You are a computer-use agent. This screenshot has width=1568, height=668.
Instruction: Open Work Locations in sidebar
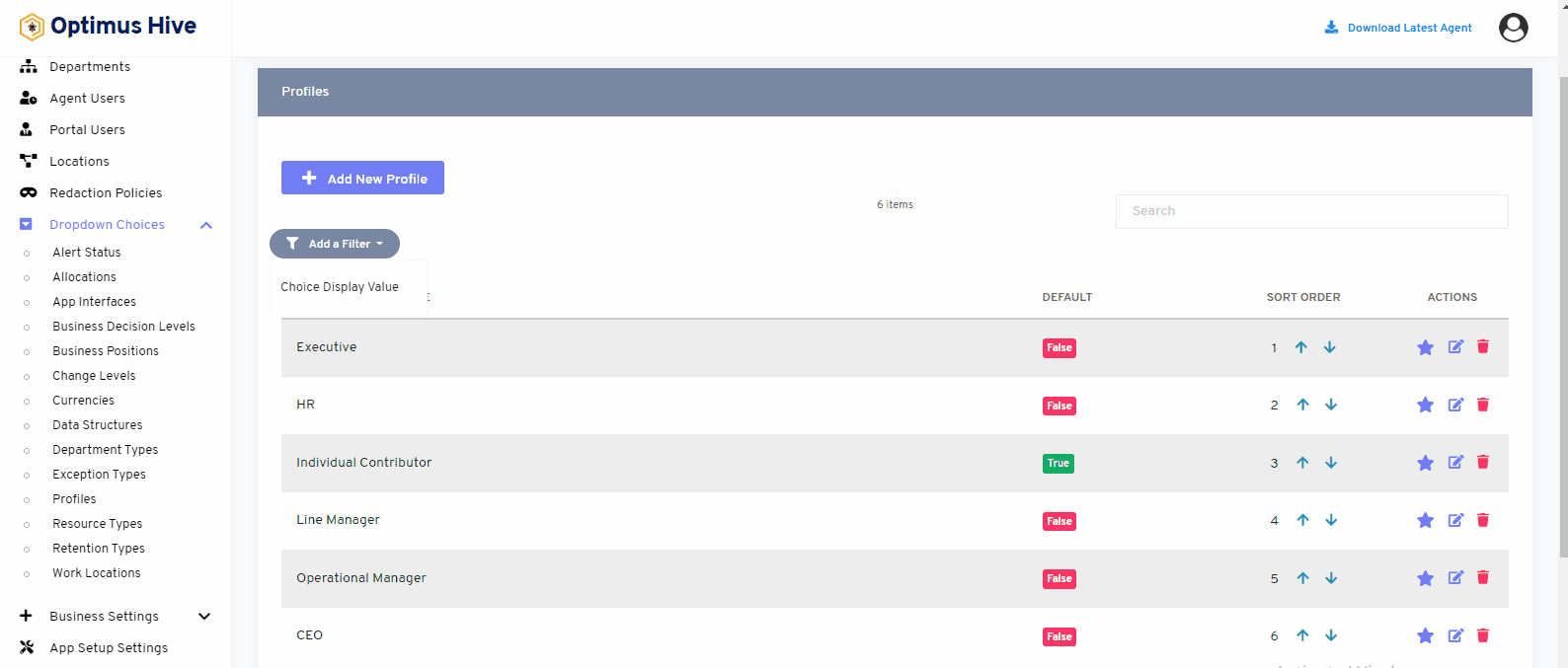[97, 573]
